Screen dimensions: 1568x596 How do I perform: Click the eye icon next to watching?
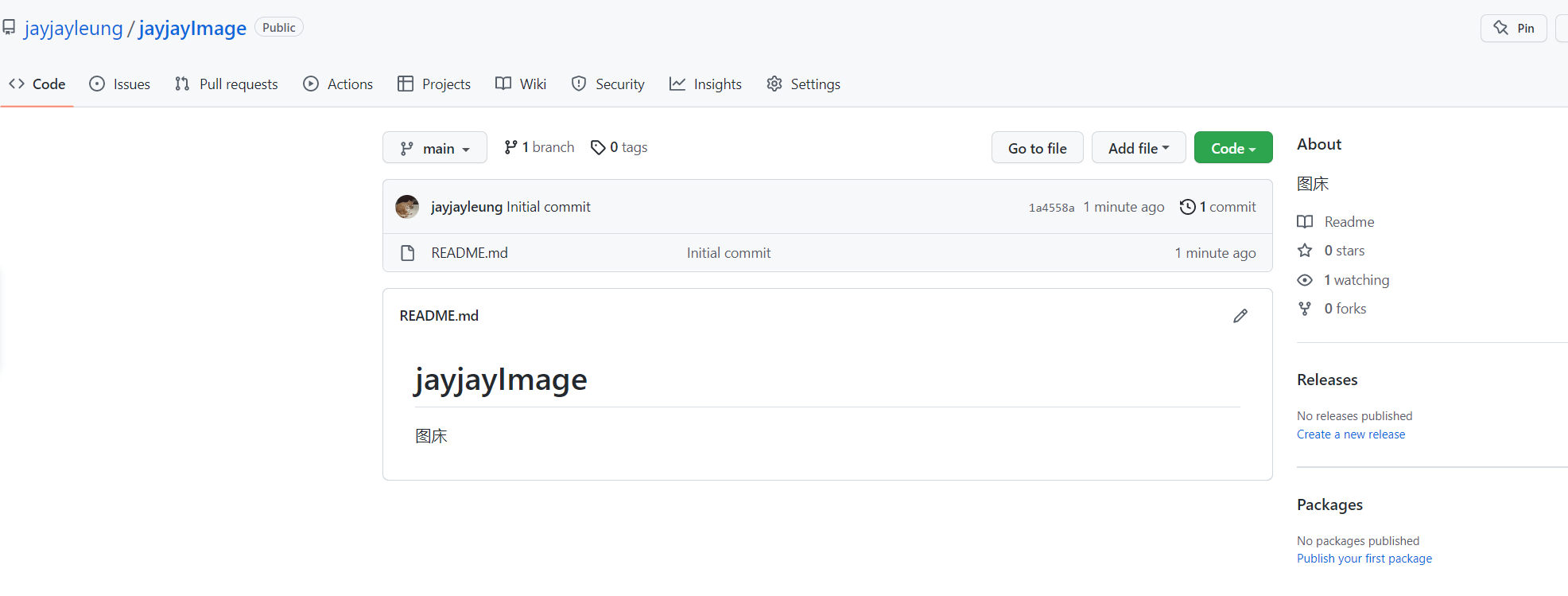[1305, 280]
